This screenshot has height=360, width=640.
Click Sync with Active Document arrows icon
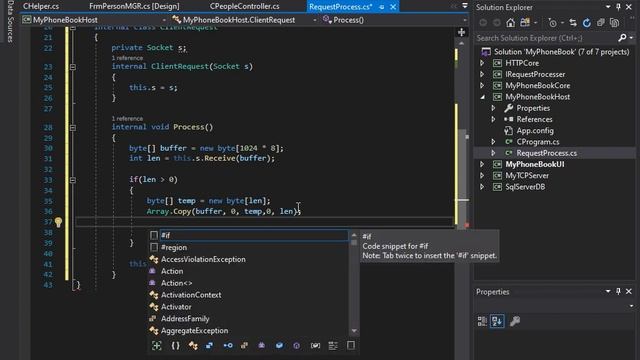573,23
